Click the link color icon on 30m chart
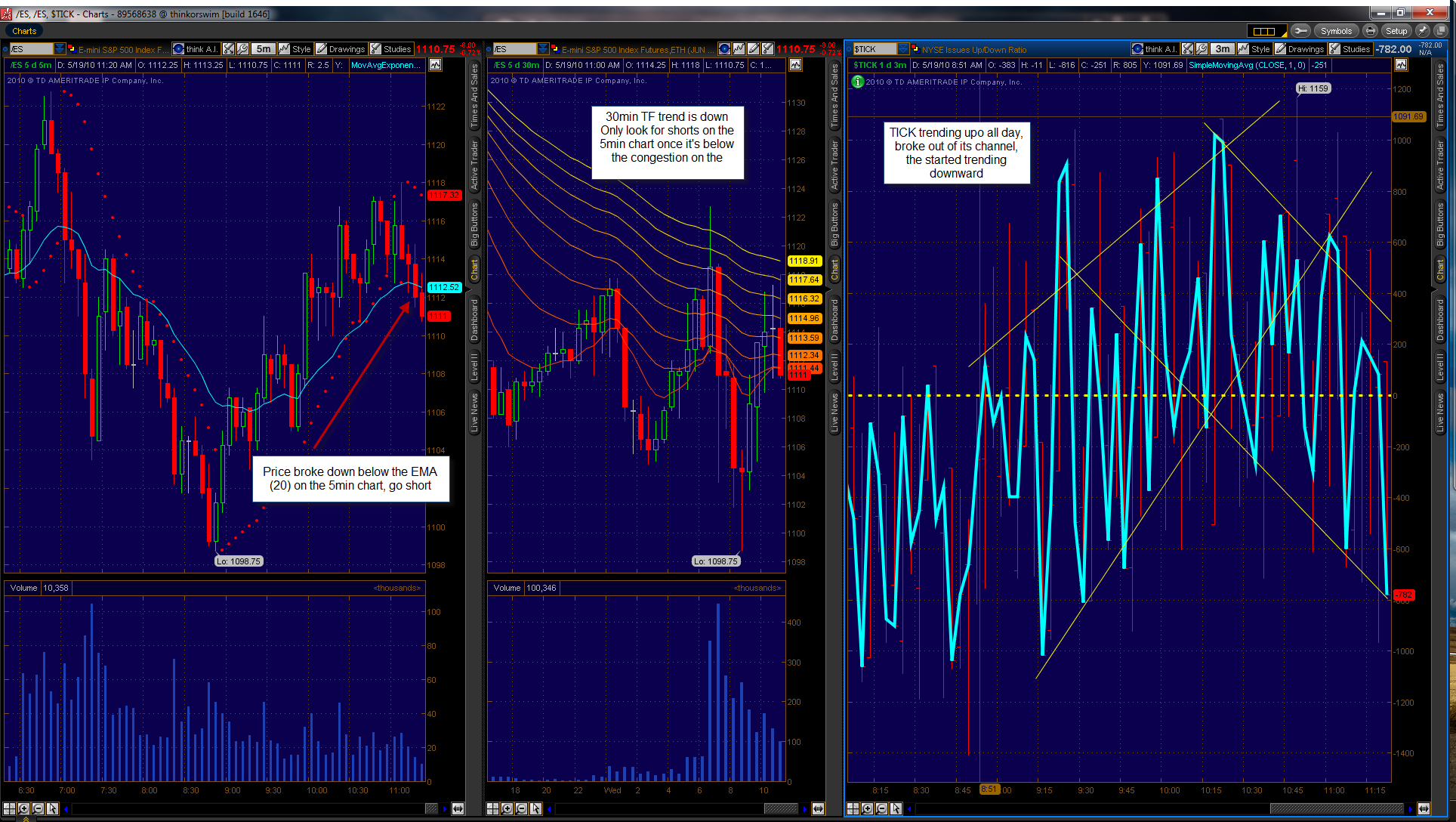1456x822 pixels. [554, 49]
